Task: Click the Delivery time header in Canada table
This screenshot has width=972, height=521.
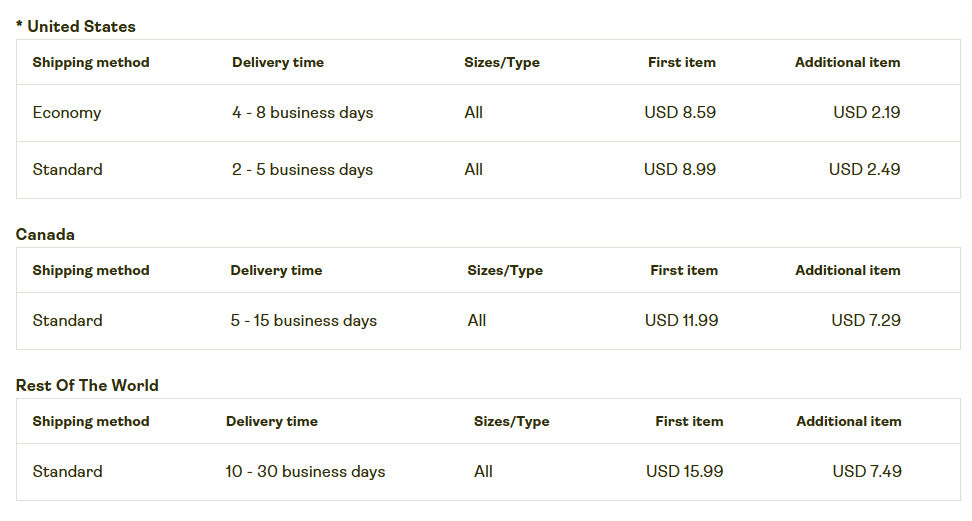Action: coord(276,270)
